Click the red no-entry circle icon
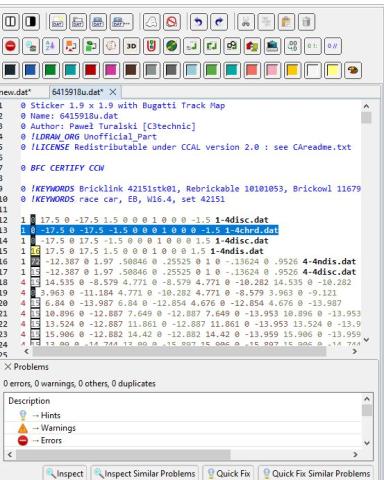The image size is (384, 480). pos(11,46)
